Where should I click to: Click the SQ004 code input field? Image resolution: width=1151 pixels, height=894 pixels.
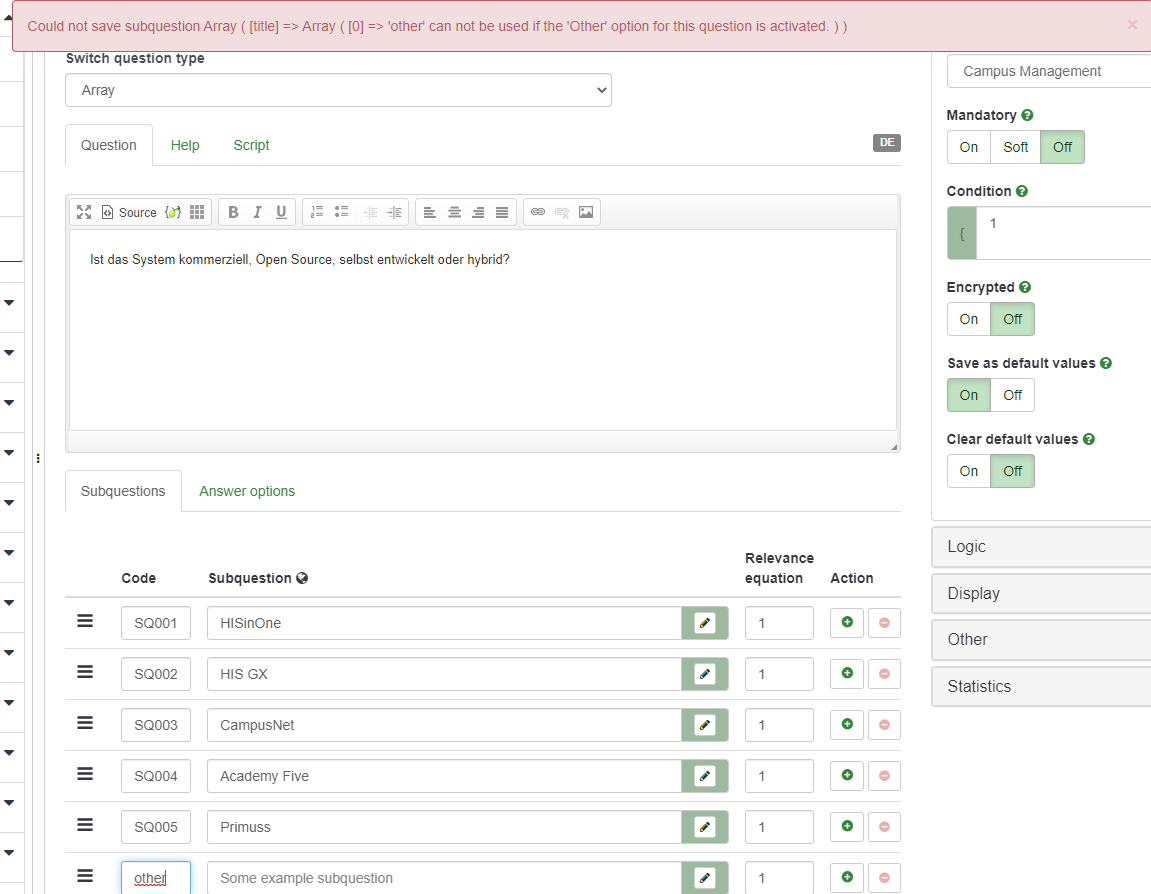pyautogui.click(x=156, y=776)
